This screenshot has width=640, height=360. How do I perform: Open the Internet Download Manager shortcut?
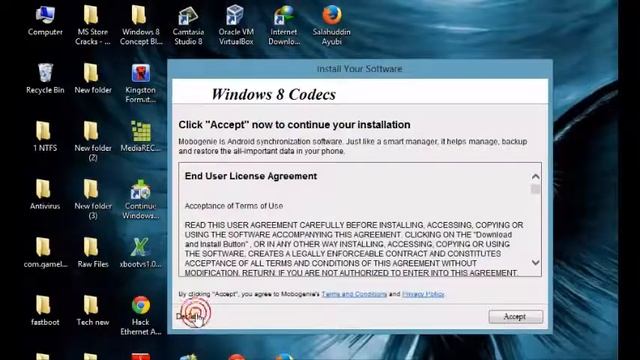coord(284,25)
